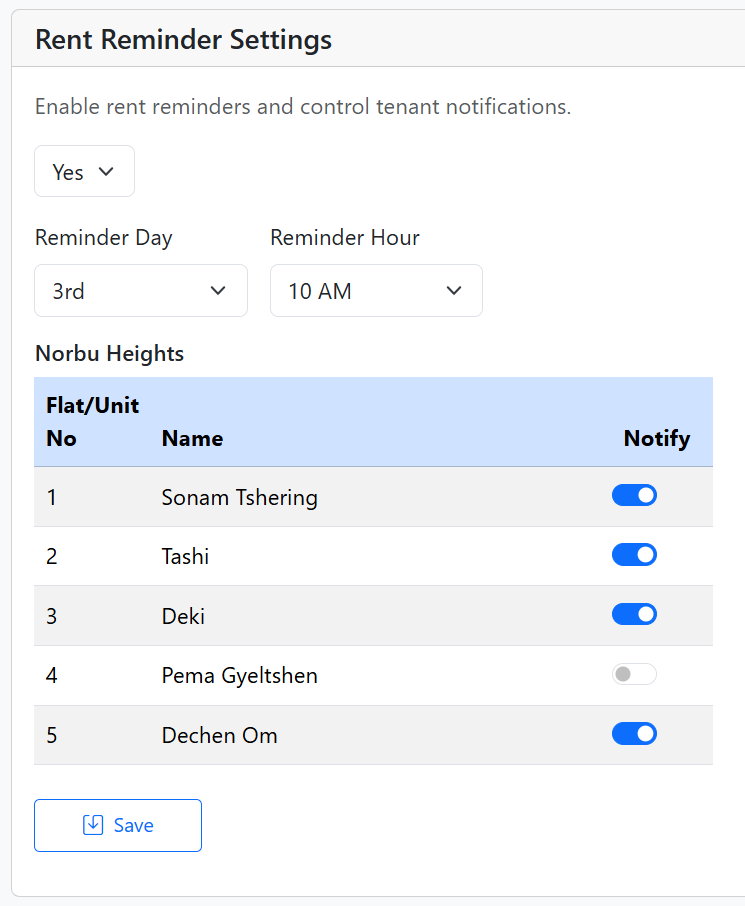745x906 pixels.
Task: Click the Rent Reminder Settings heading
Action: pos(183,39)
